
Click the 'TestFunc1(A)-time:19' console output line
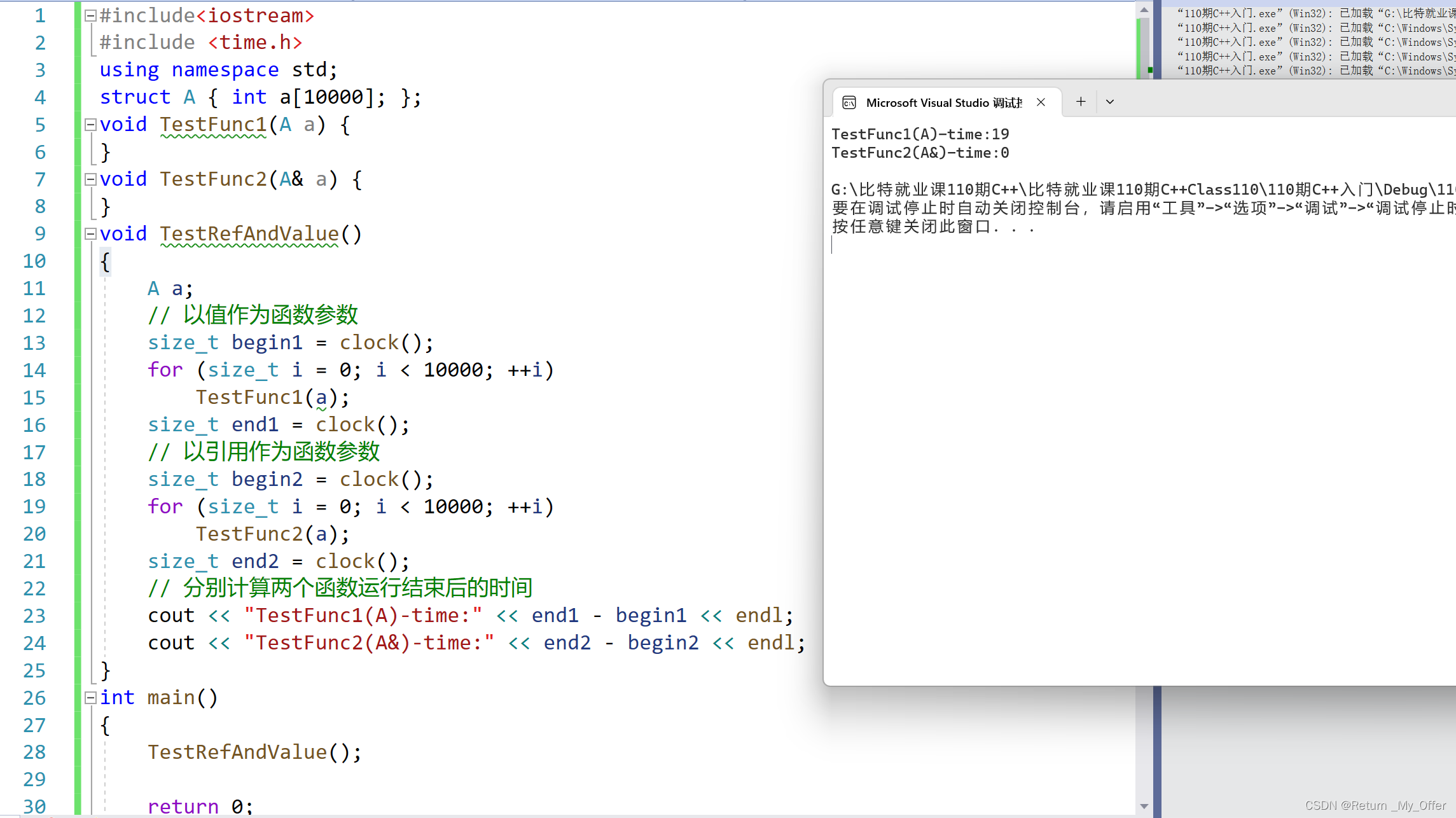coord(920,134)
